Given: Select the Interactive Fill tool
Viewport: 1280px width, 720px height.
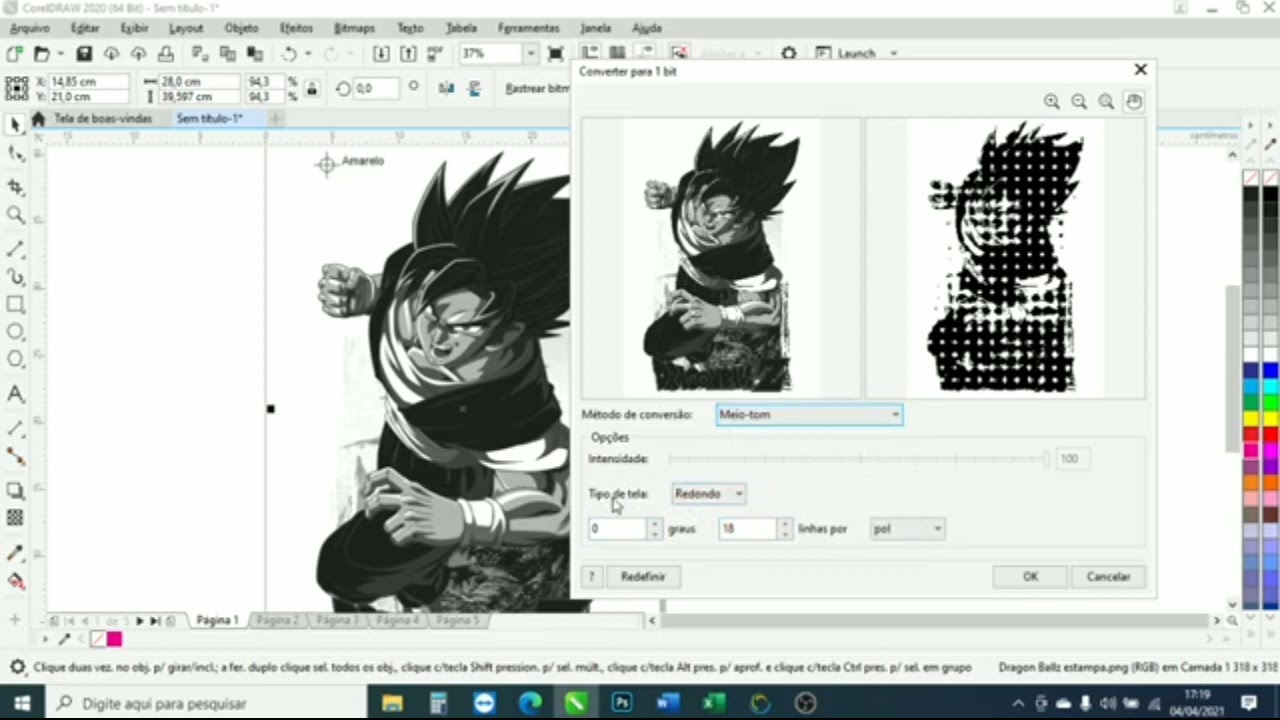Looking at the screenshot, I should pos(15,580).
